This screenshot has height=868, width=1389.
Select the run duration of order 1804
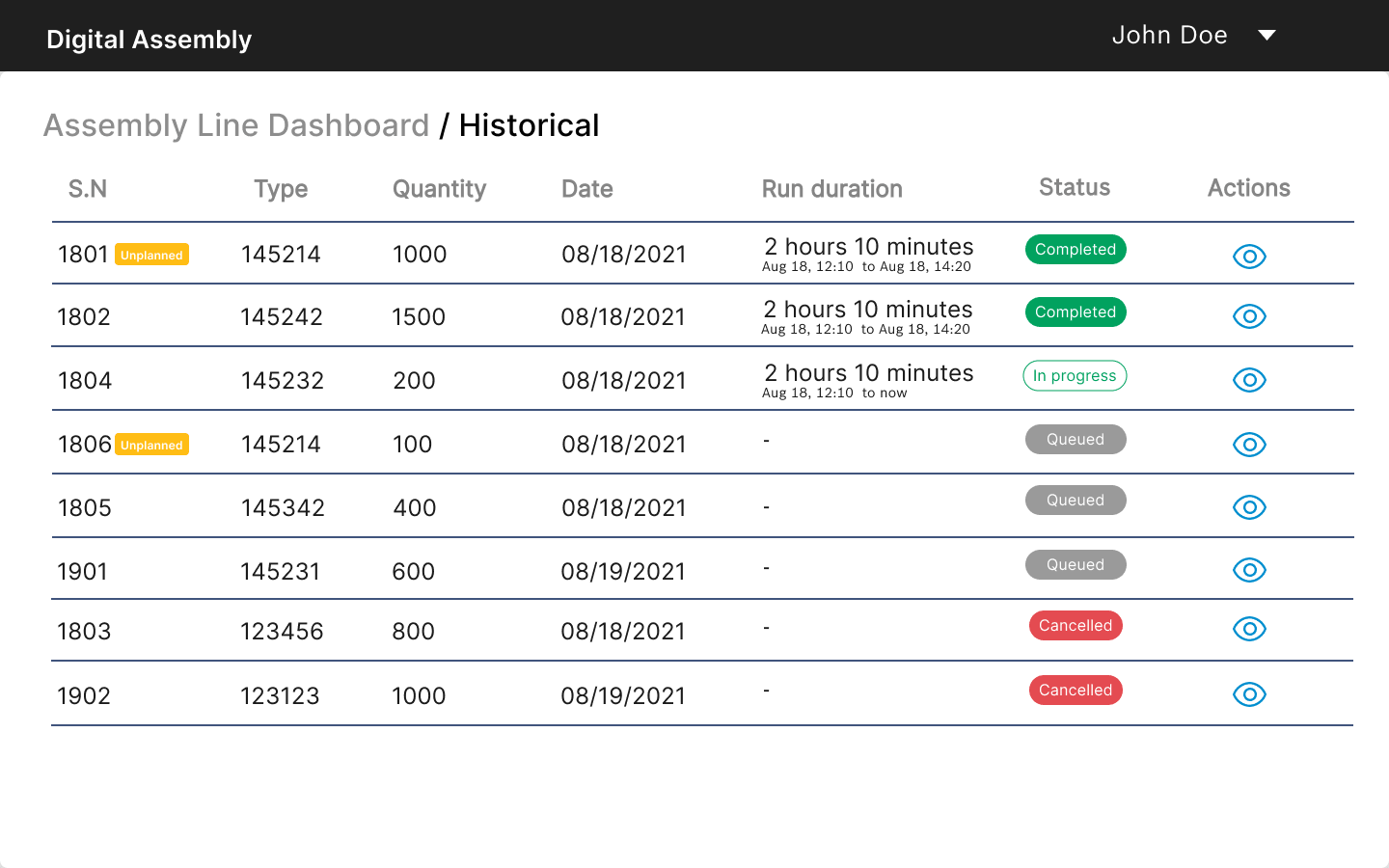[868, 380]
